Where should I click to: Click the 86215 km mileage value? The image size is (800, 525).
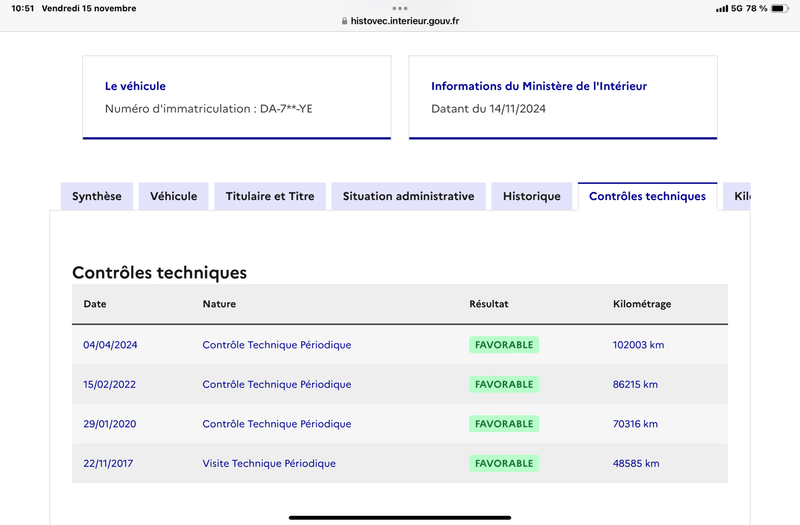(x=635, y=385)
